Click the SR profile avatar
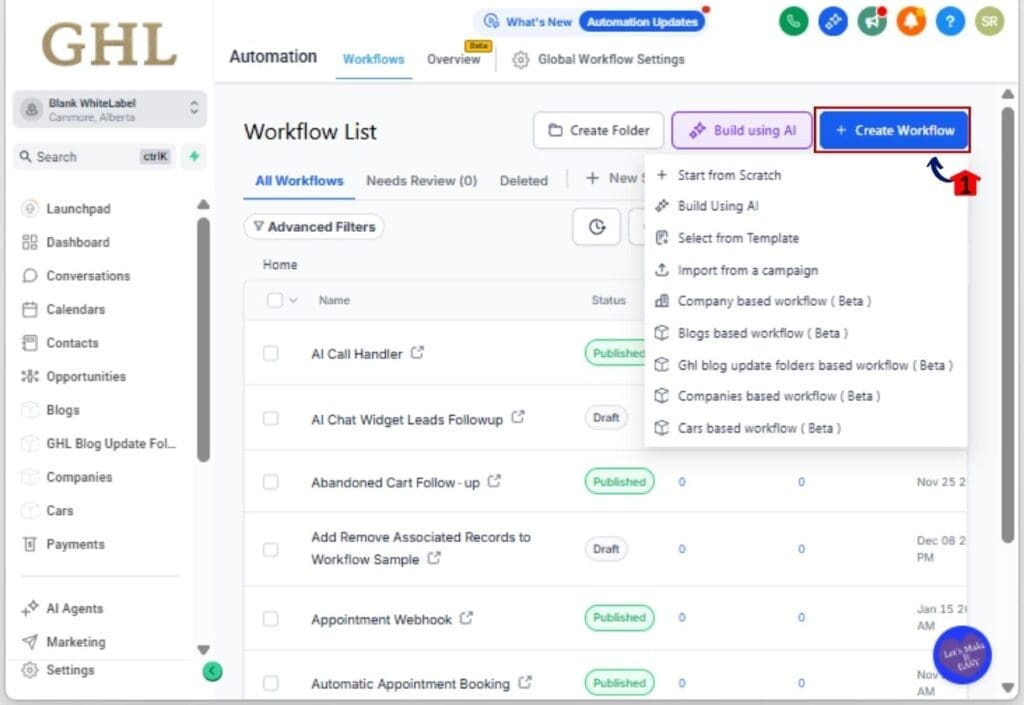Viewport: 1024px width, 705px height. [x=988, y=21]
